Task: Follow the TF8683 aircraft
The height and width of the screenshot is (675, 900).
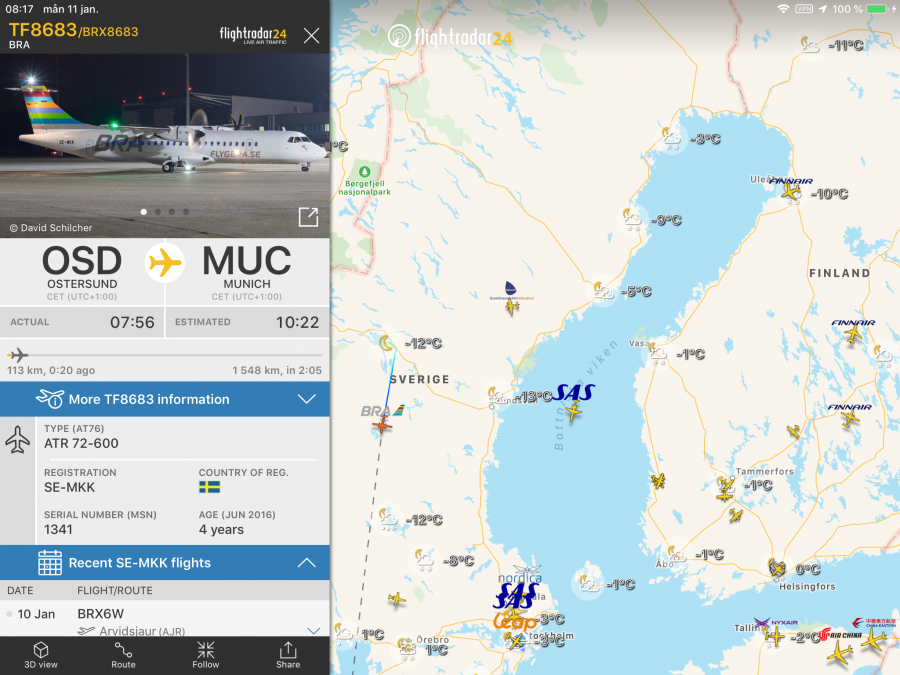Action: (205, 655)
